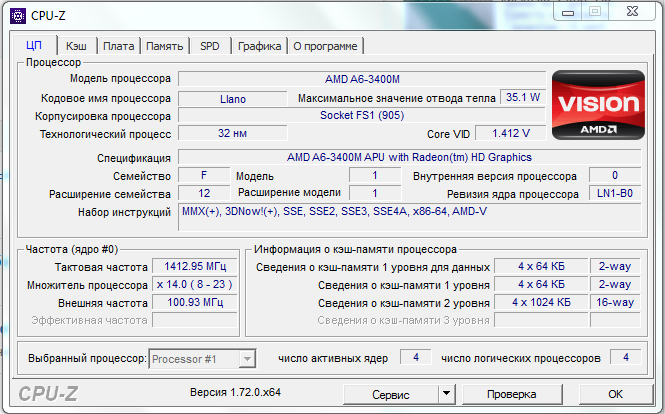
Task: Switch to the Память tab
Action: click(165, 46)
